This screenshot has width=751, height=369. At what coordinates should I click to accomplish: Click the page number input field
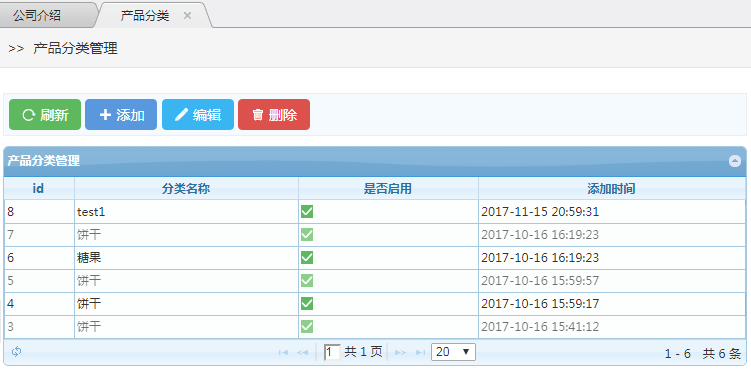pos(332,352)
